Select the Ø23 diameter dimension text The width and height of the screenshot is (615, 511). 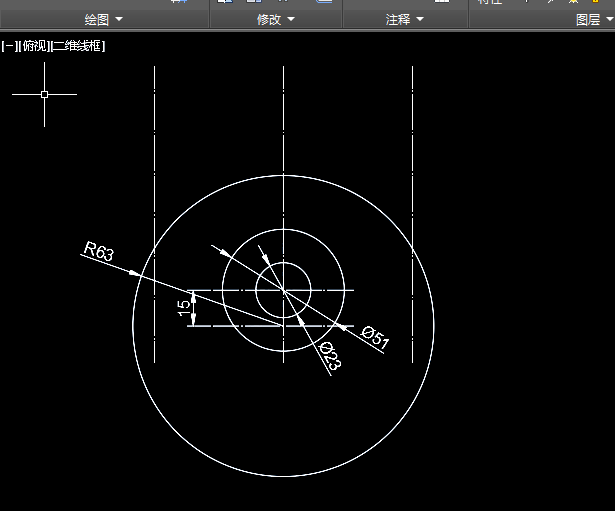[x=330, y=356]
